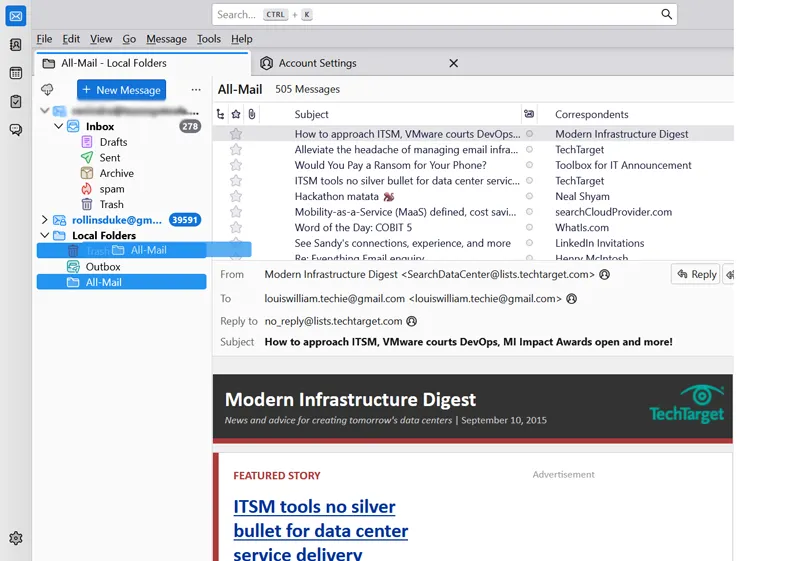Viewport: 800px width, 561px height.
Task: Click the New Message button
Action: coord(121,90)
